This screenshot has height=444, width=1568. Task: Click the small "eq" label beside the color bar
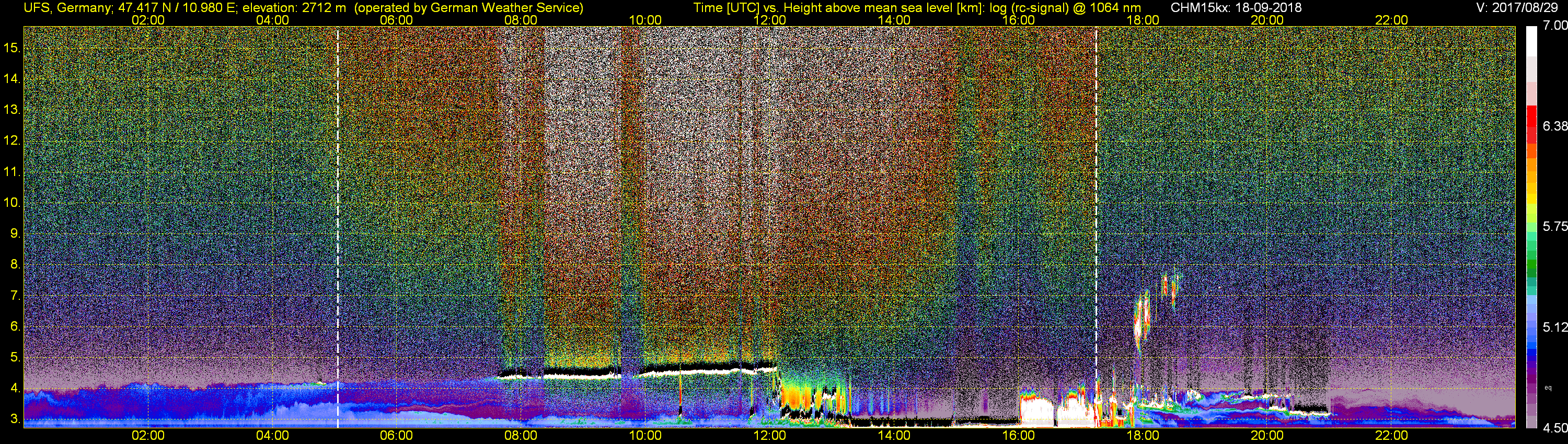[1548, 388]
